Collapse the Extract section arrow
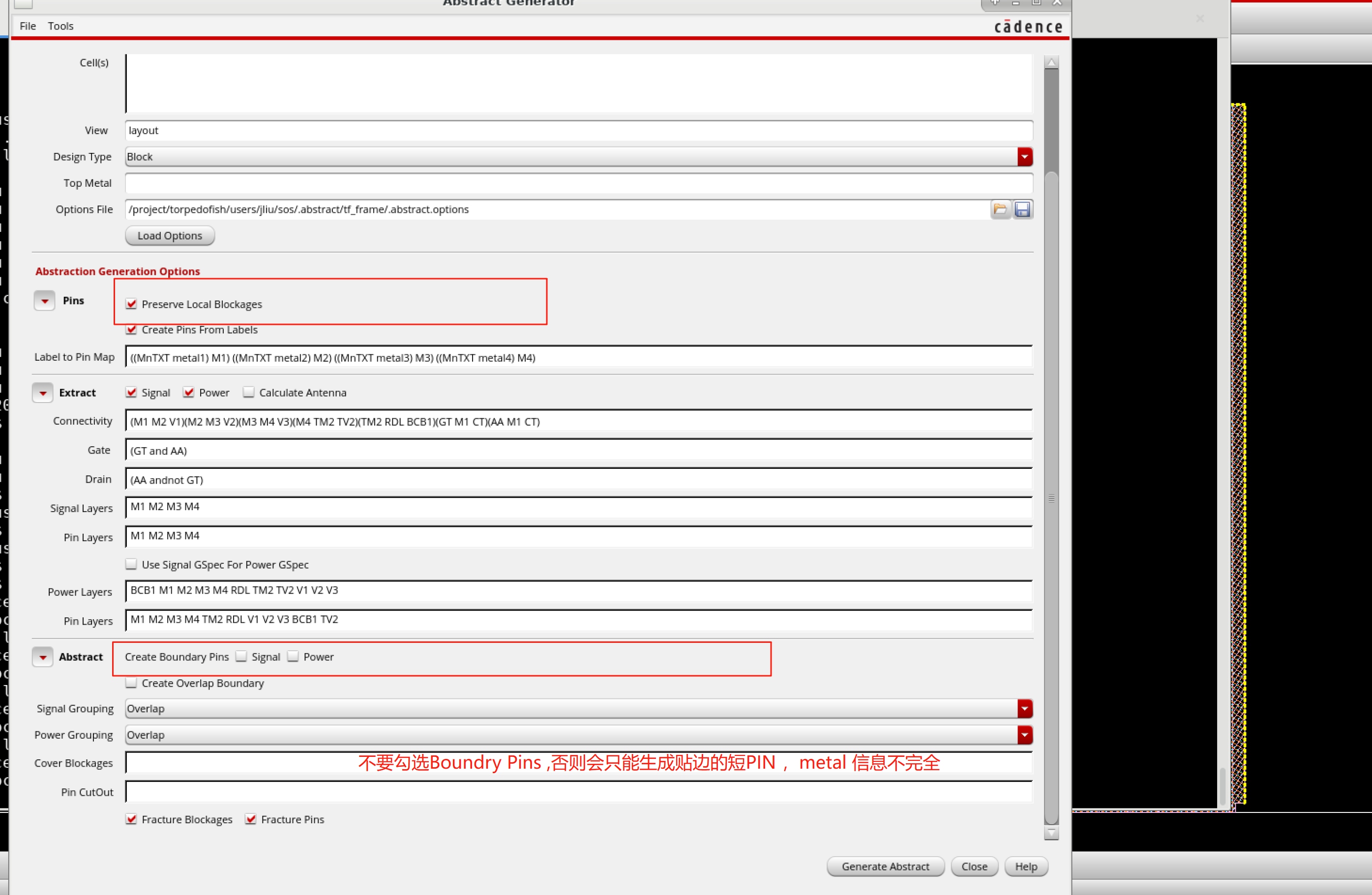The width and height of the screenshot is (1372, 895). (x=43, y=393)
